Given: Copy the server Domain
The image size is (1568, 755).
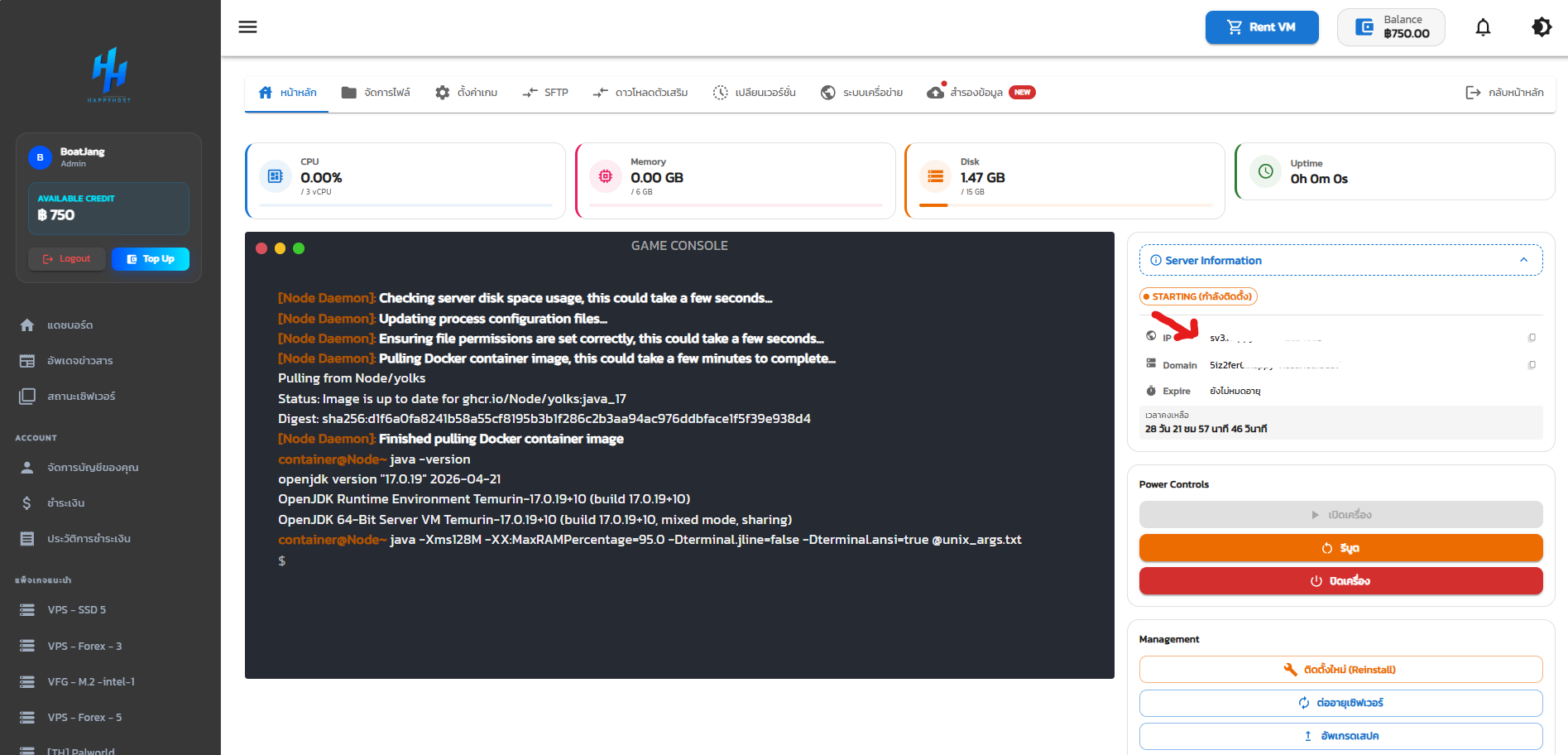Looking at the screenshot, I should (x=1532, y=365).
